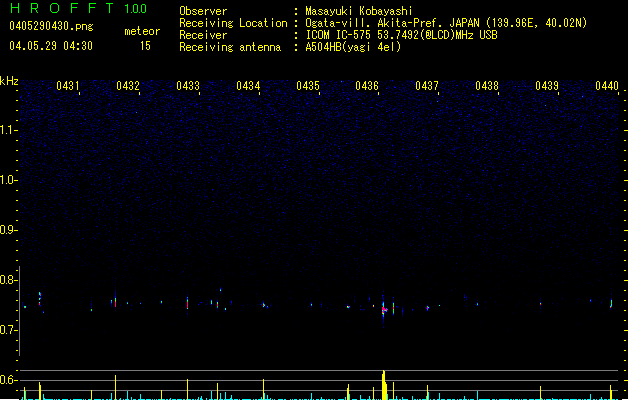Click the 0434 time marker
The height and width of the screenshot is (400, 629).
[x=248, y=86]
